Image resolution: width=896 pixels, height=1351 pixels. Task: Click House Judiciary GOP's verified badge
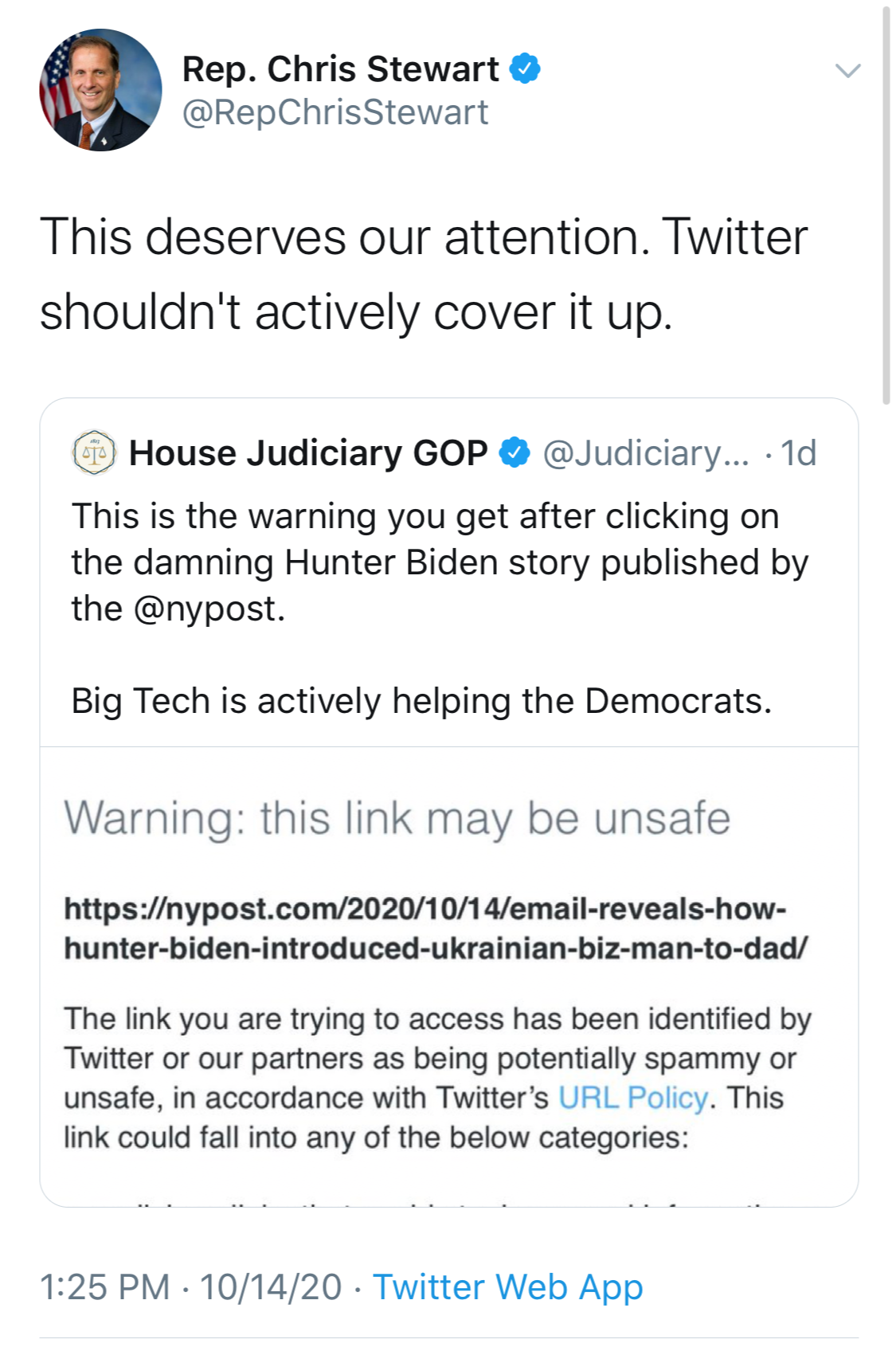pos(514,453)
